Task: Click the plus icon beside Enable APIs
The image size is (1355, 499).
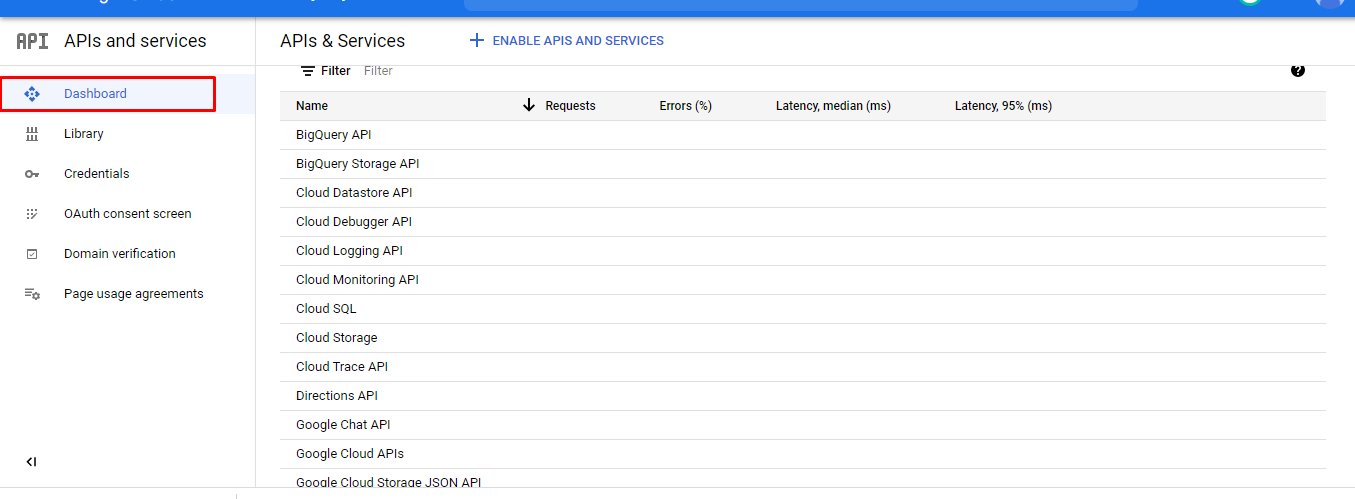Action: click(x=477, y=41)
